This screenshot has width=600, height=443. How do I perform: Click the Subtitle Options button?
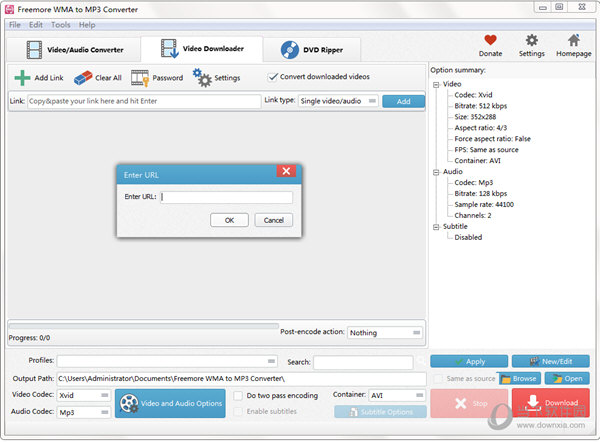pos(380,412)
